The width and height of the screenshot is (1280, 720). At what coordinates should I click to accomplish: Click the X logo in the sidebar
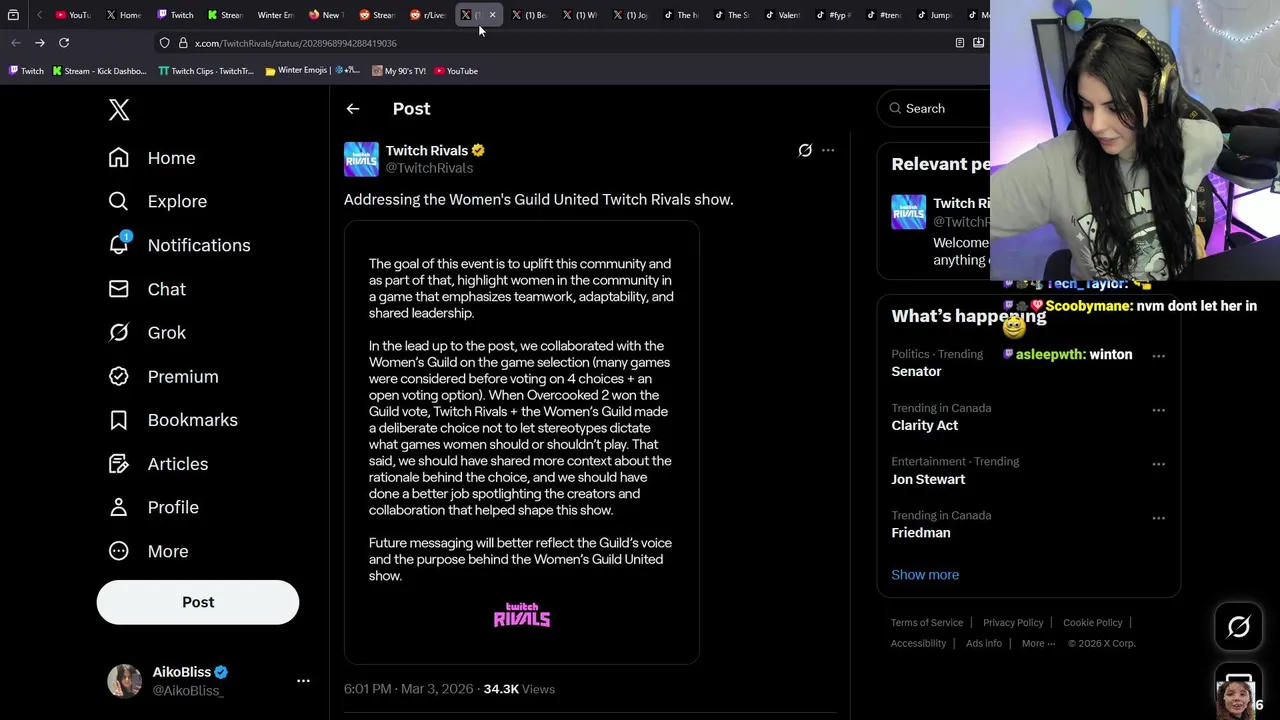(119, 110)
